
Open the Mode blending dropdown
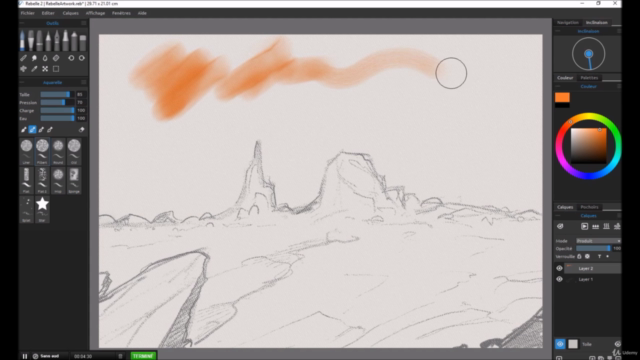[x=598, y=241]
